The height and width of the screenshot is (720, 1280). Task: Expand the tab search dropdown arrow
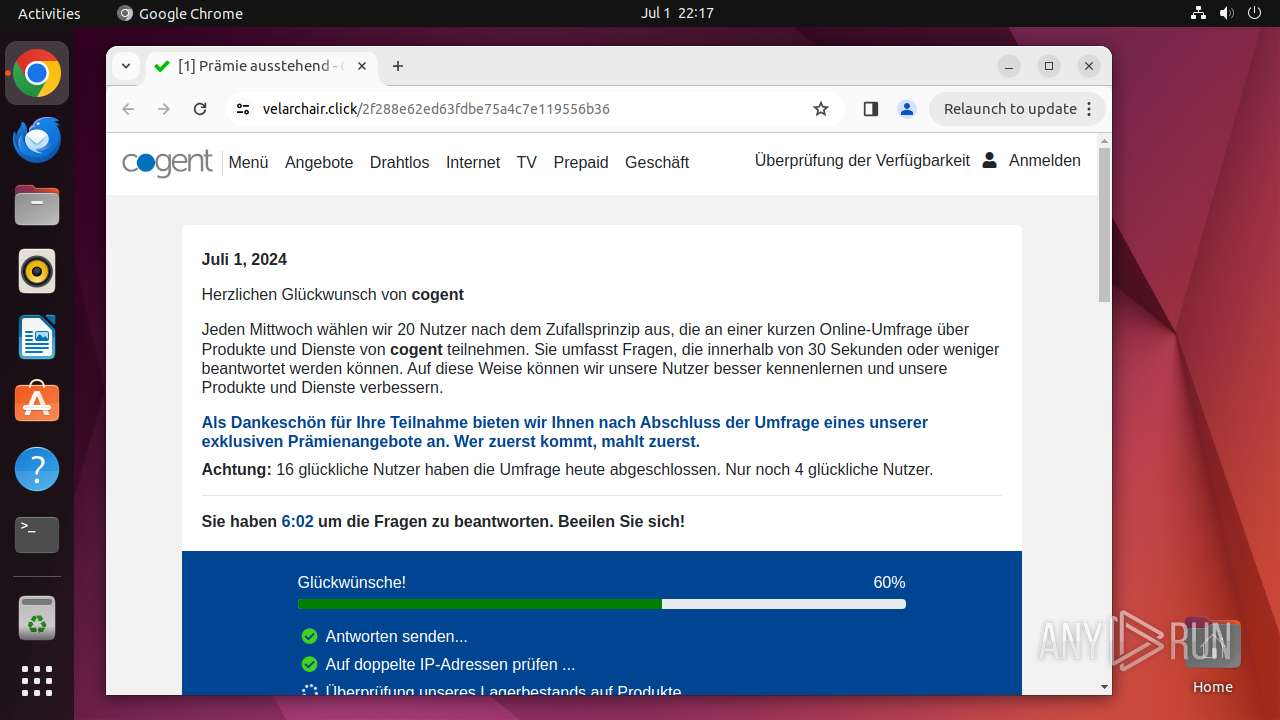tap(125, 66)
